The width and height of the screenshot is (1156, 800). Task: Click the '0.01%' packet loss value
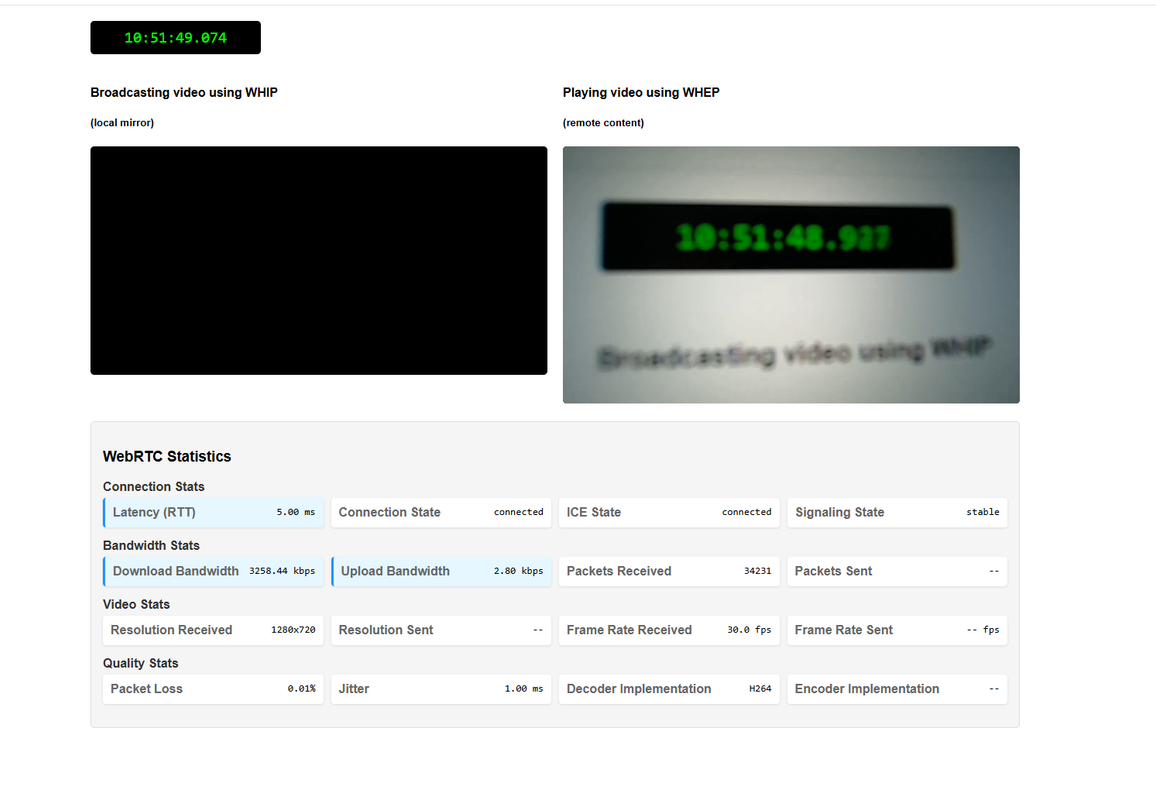click(301, 689)
